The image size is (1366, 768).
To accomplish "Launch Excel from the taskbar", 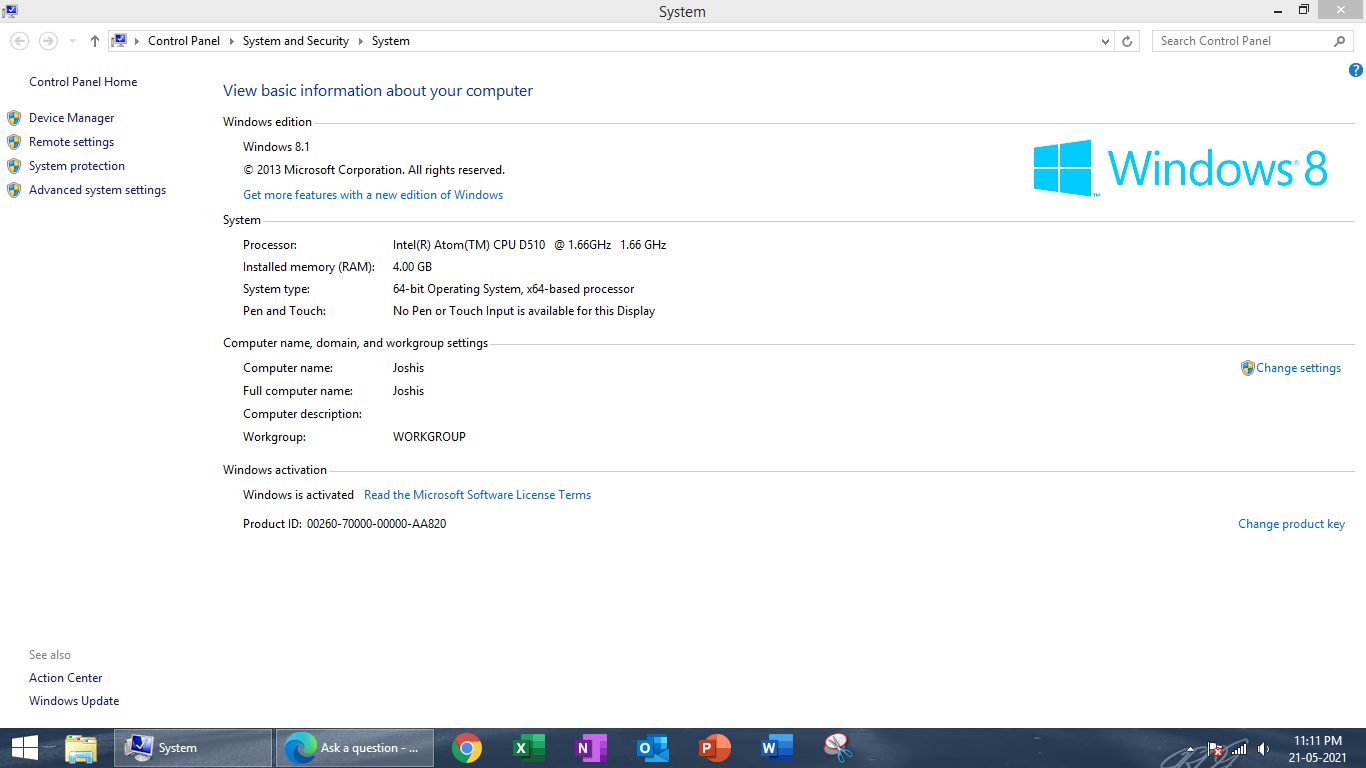I will [x=529, y=747].
